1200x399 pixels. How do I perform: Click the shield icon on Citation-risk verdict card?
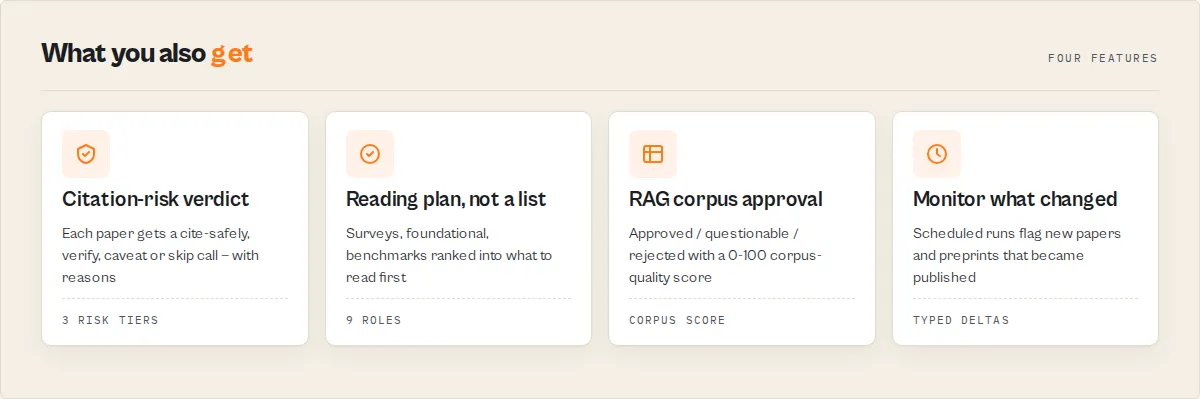click(86, 154)
